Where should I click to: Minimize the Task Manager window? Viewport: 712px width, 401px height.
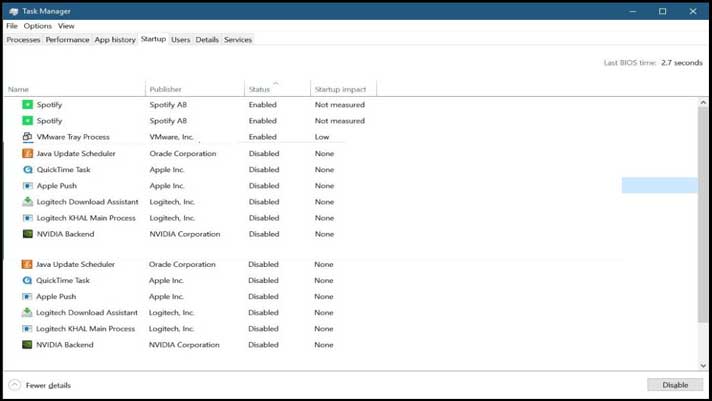[633, 11]
